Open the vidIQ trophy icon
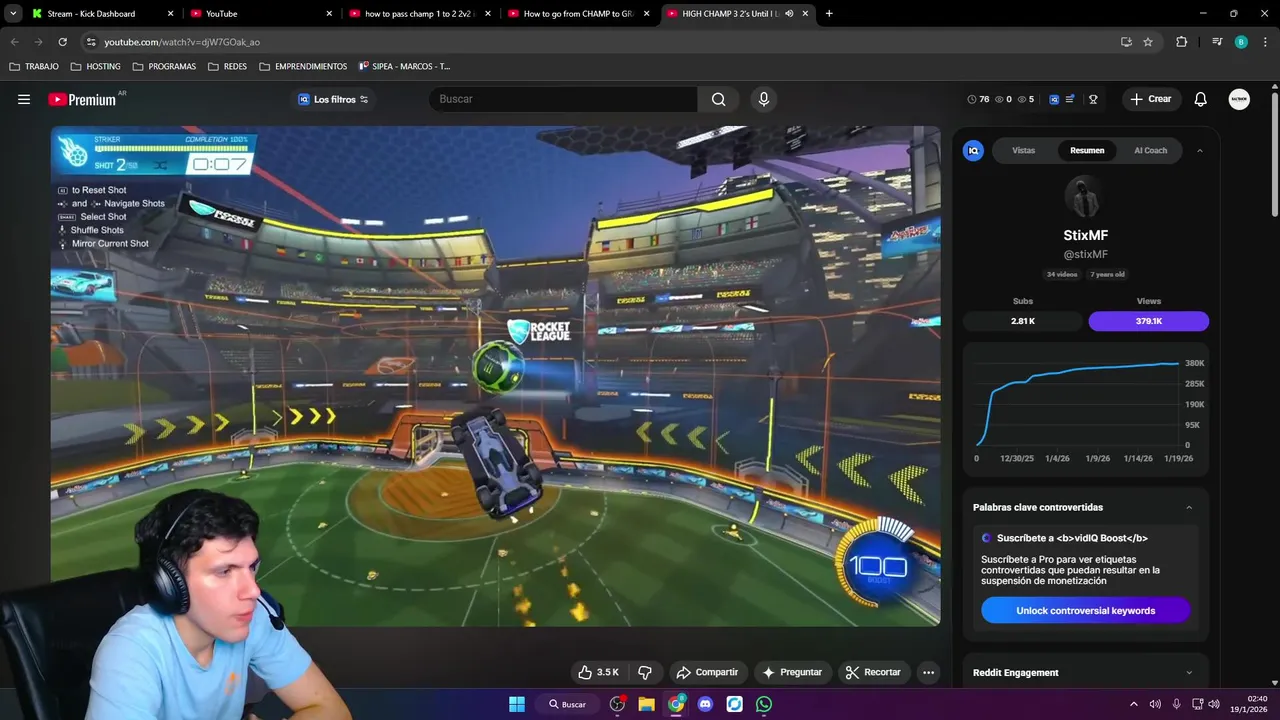The image size is (1280, 720). click(1093, 99)
